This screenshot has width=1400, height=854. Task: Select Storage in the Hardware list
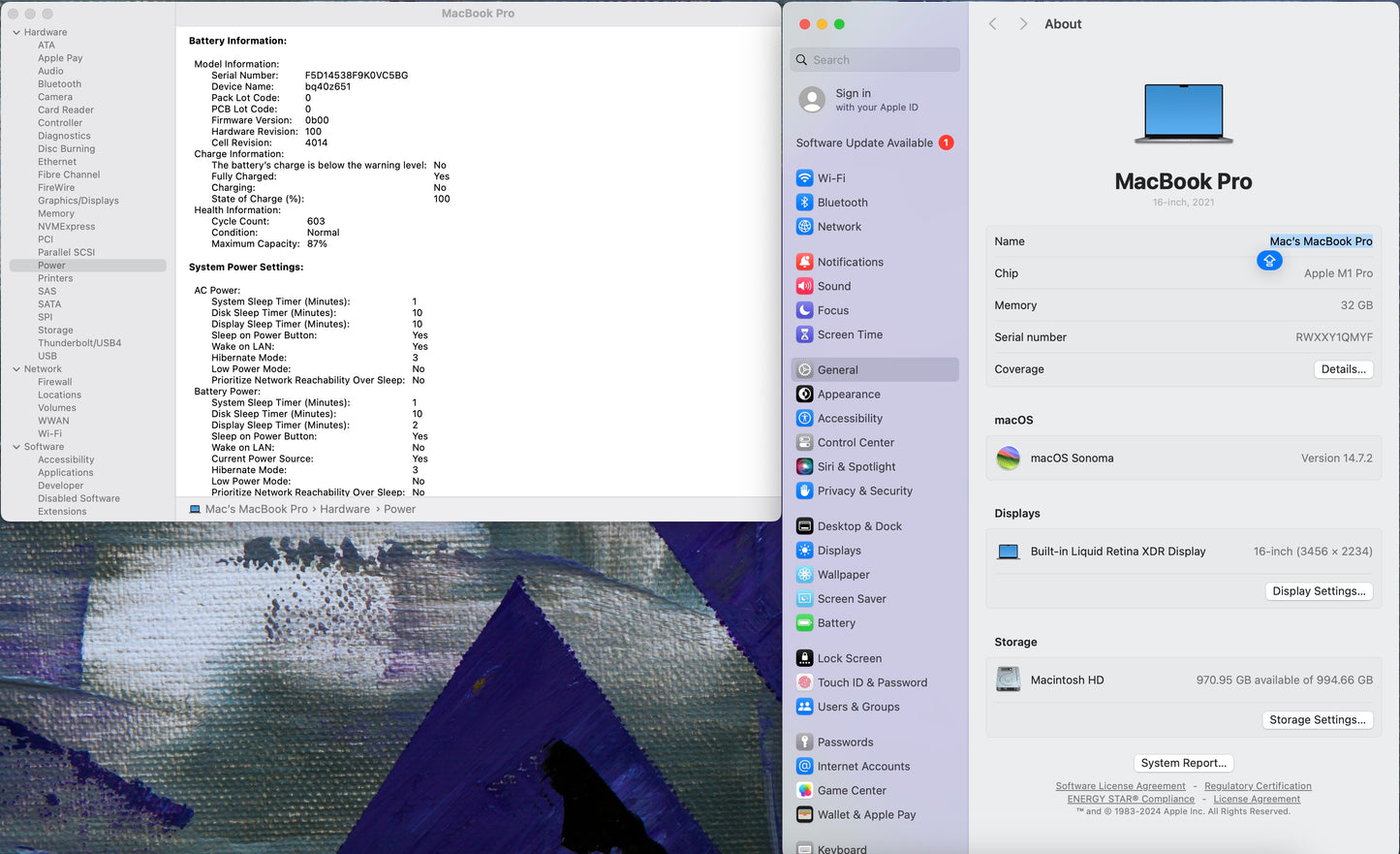point(55,331)
